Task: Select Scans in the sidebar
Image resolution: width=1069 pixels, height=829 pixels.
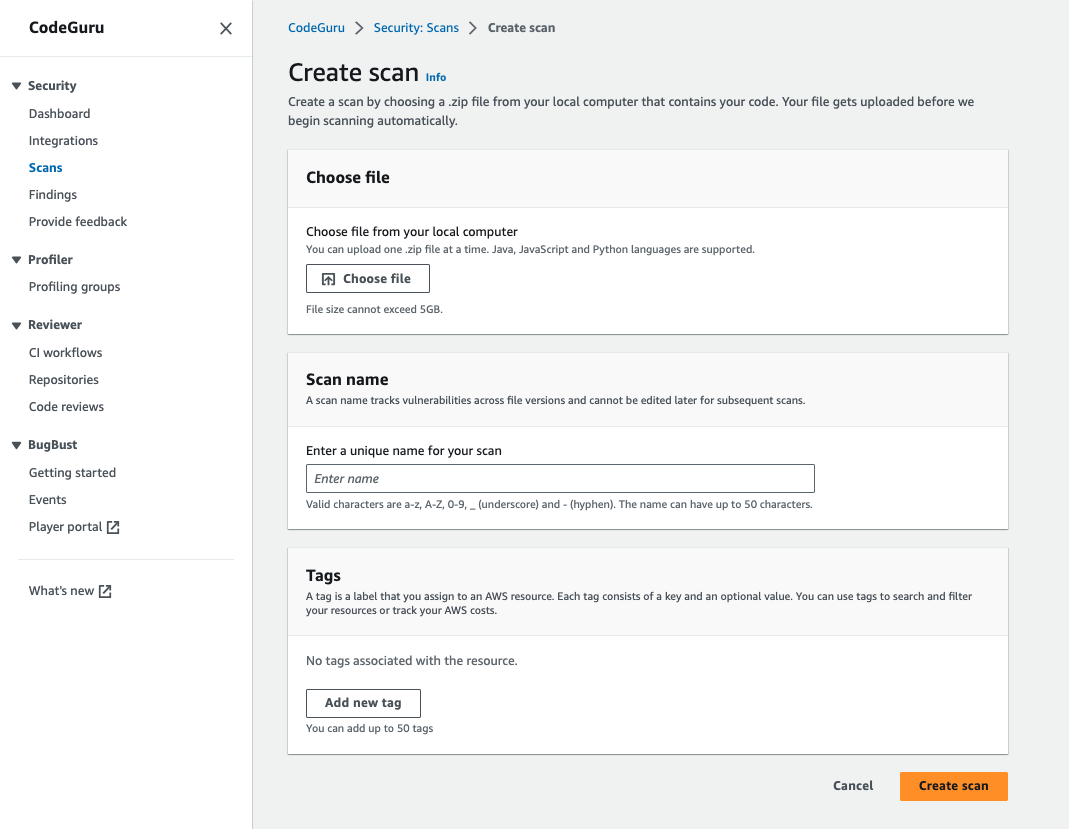Action: pos(46,168)
